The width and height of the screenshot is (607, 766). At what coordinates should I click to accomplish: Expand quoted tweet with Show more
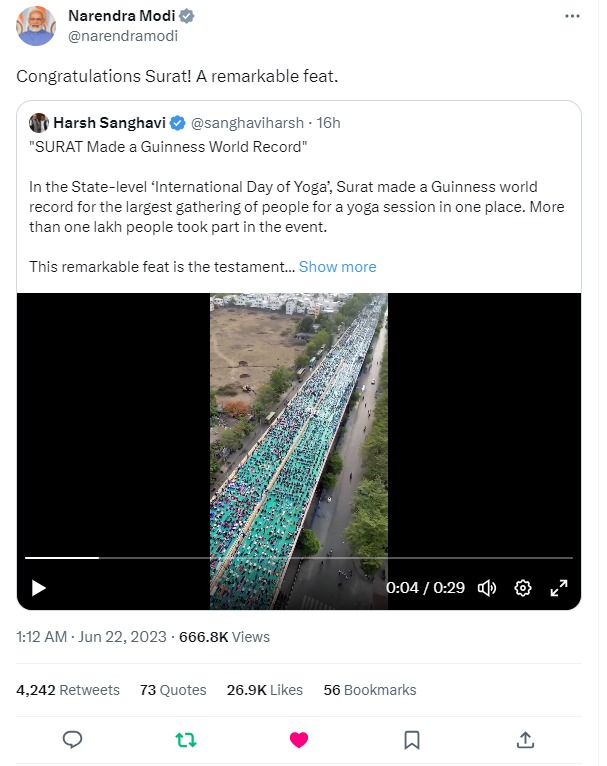point(337,267)
